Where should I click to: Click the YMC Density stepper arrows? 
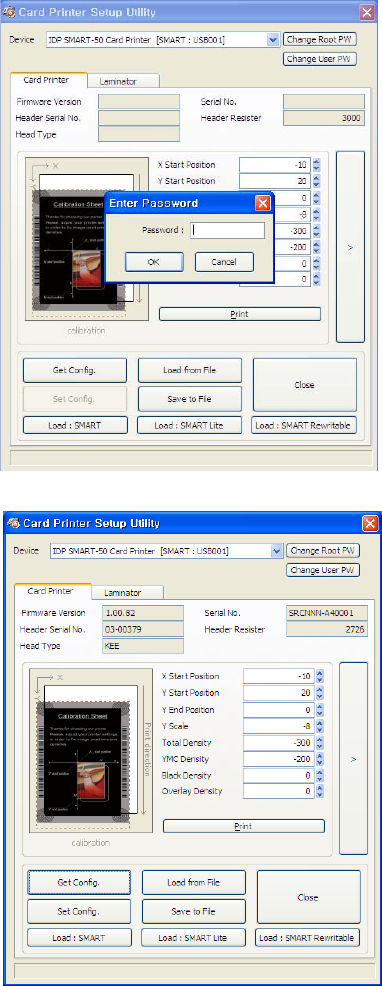point(320,759)
